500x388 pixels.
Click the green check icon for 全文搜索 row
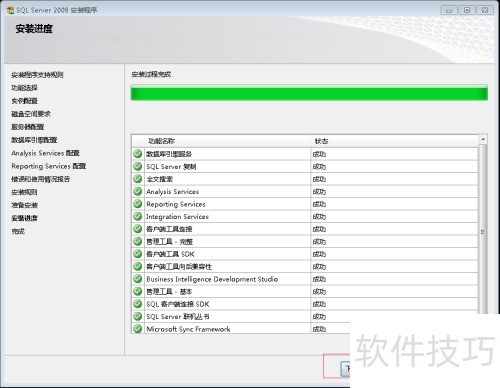(137, 179)
